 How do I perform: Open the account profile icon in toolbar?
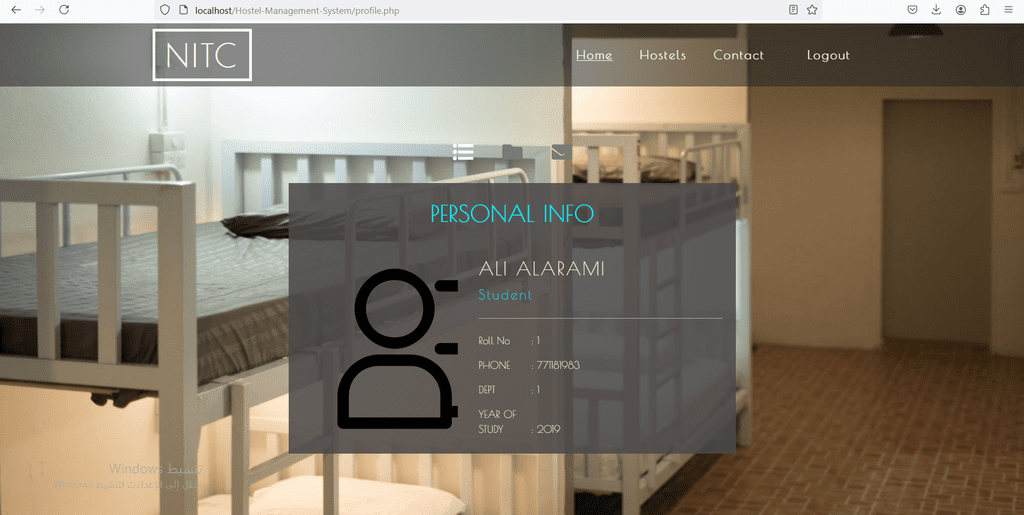961,10
